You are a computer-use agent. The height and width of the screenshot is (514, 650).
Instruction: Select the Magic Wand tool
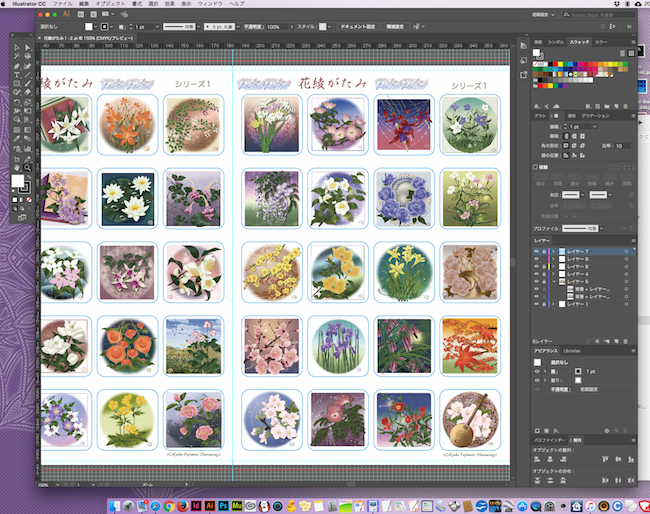coord(17,56)
